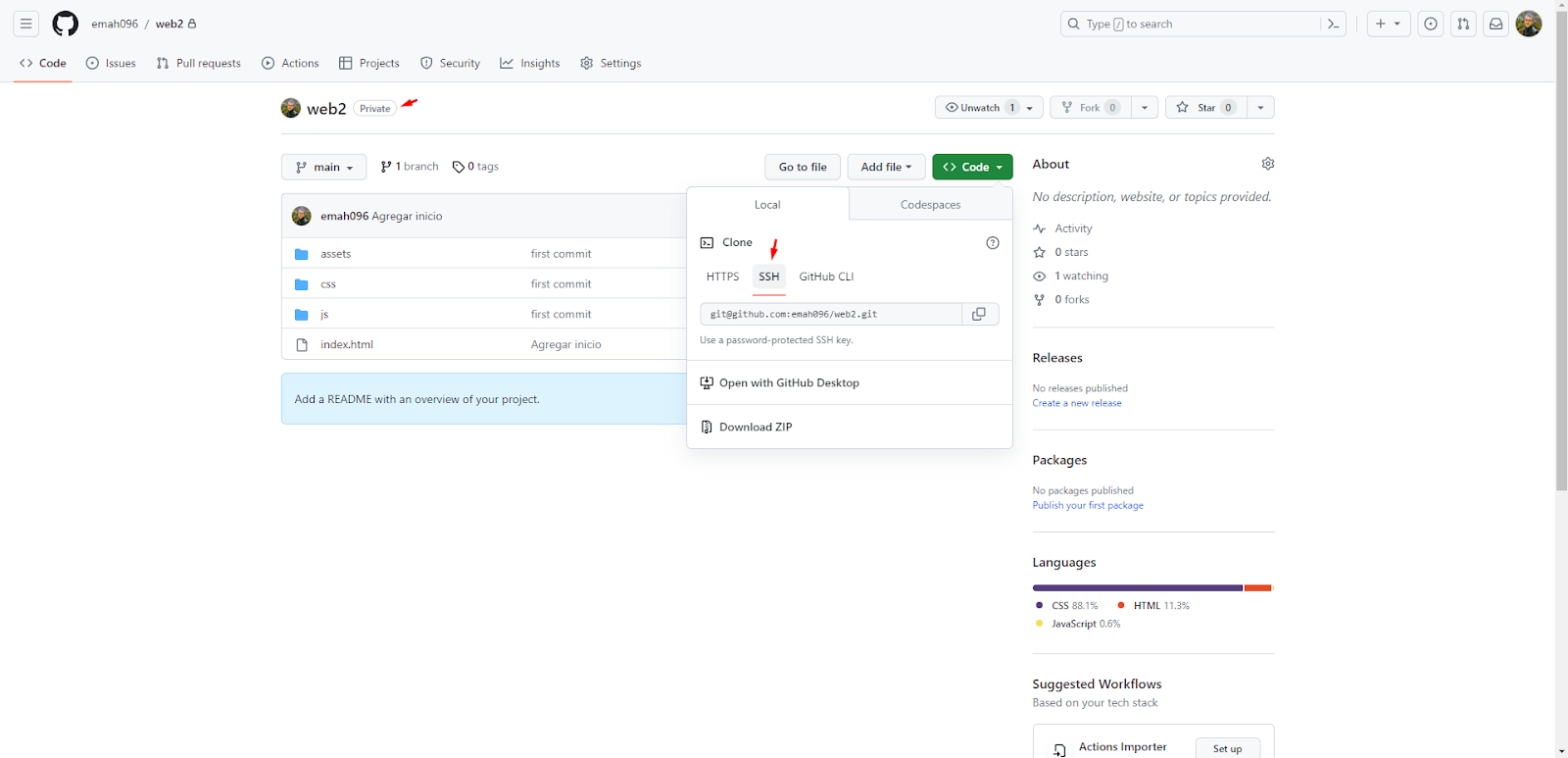Click the CSS segment of language bar

[x=1138, y=588]
